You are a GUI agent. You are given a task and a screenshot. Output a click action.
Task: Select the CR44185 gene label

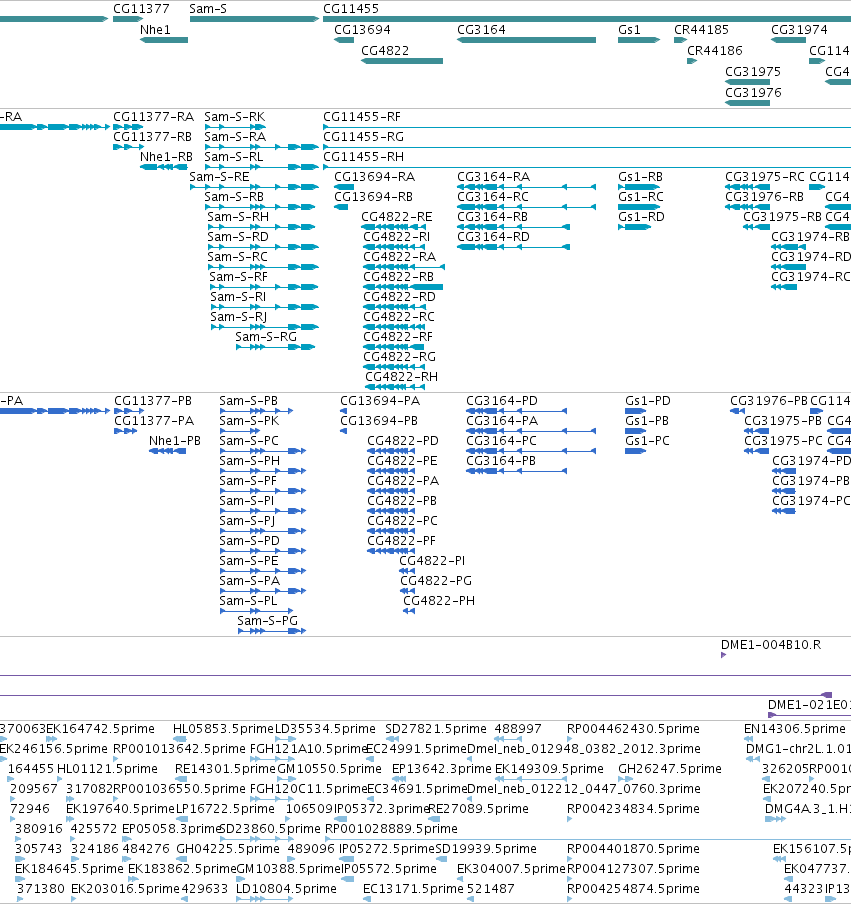[x=701, y=30]
